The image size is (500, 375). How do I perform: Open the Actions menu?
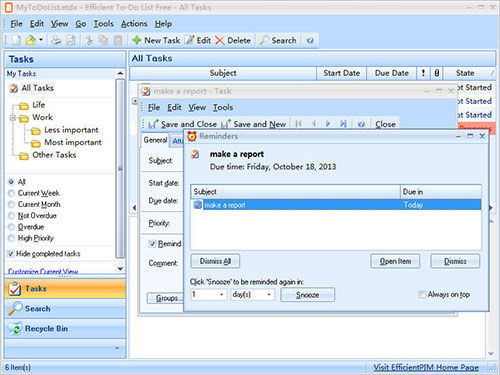point(134,24)
